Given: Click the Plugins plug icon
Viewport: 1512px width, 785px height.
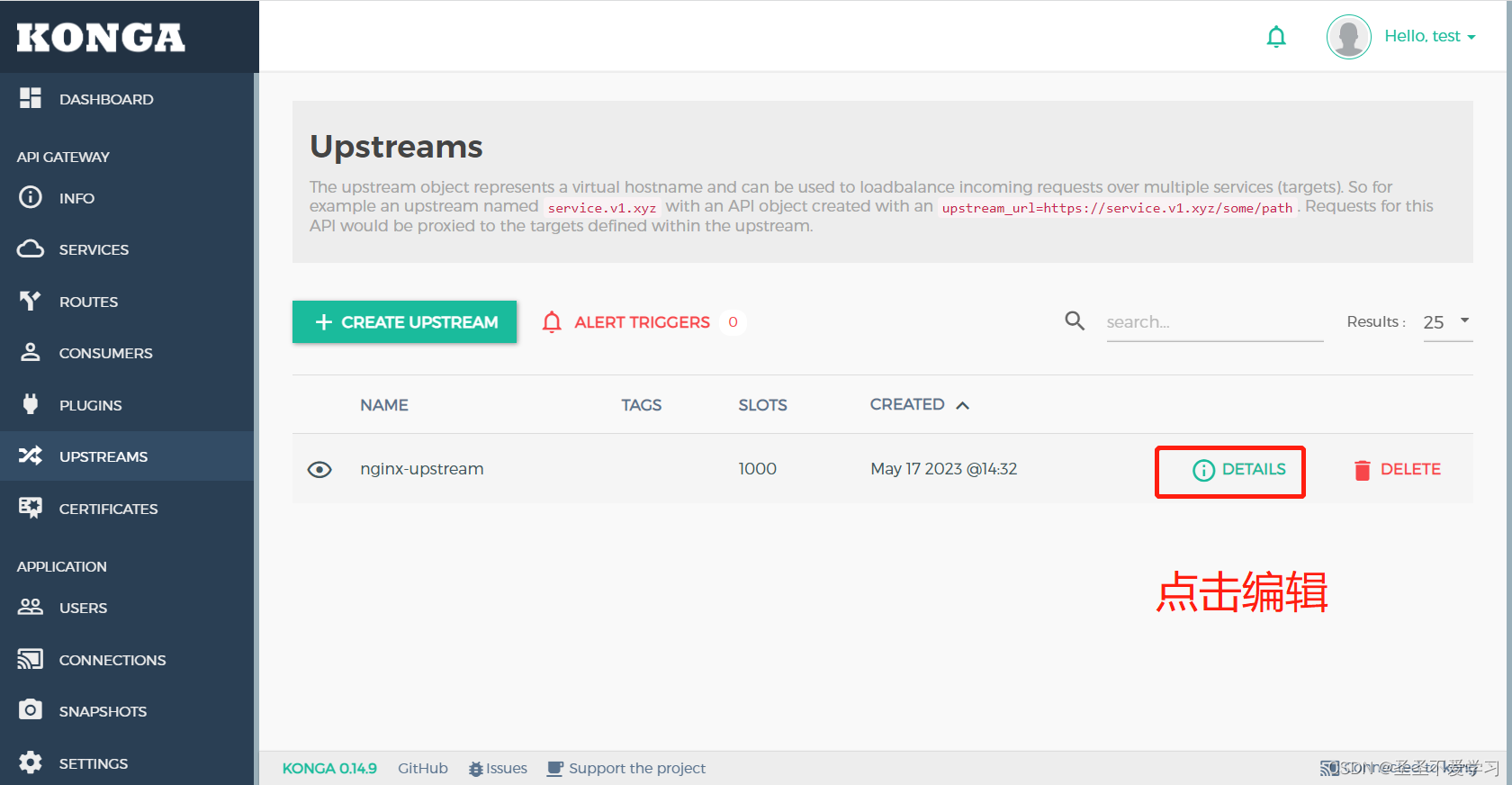Looking at the screenshot, I should (31, 404).
